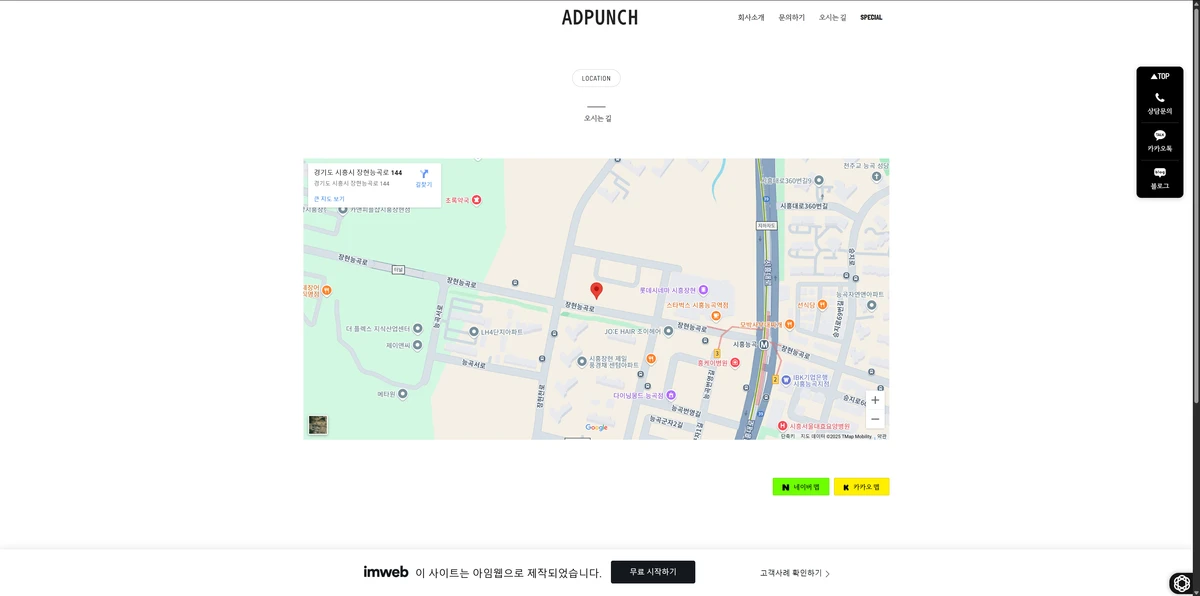Select the 더 플렉스 지식산업센터 marker
This screenshot has width=1200, height=596.
coord(417,328)
